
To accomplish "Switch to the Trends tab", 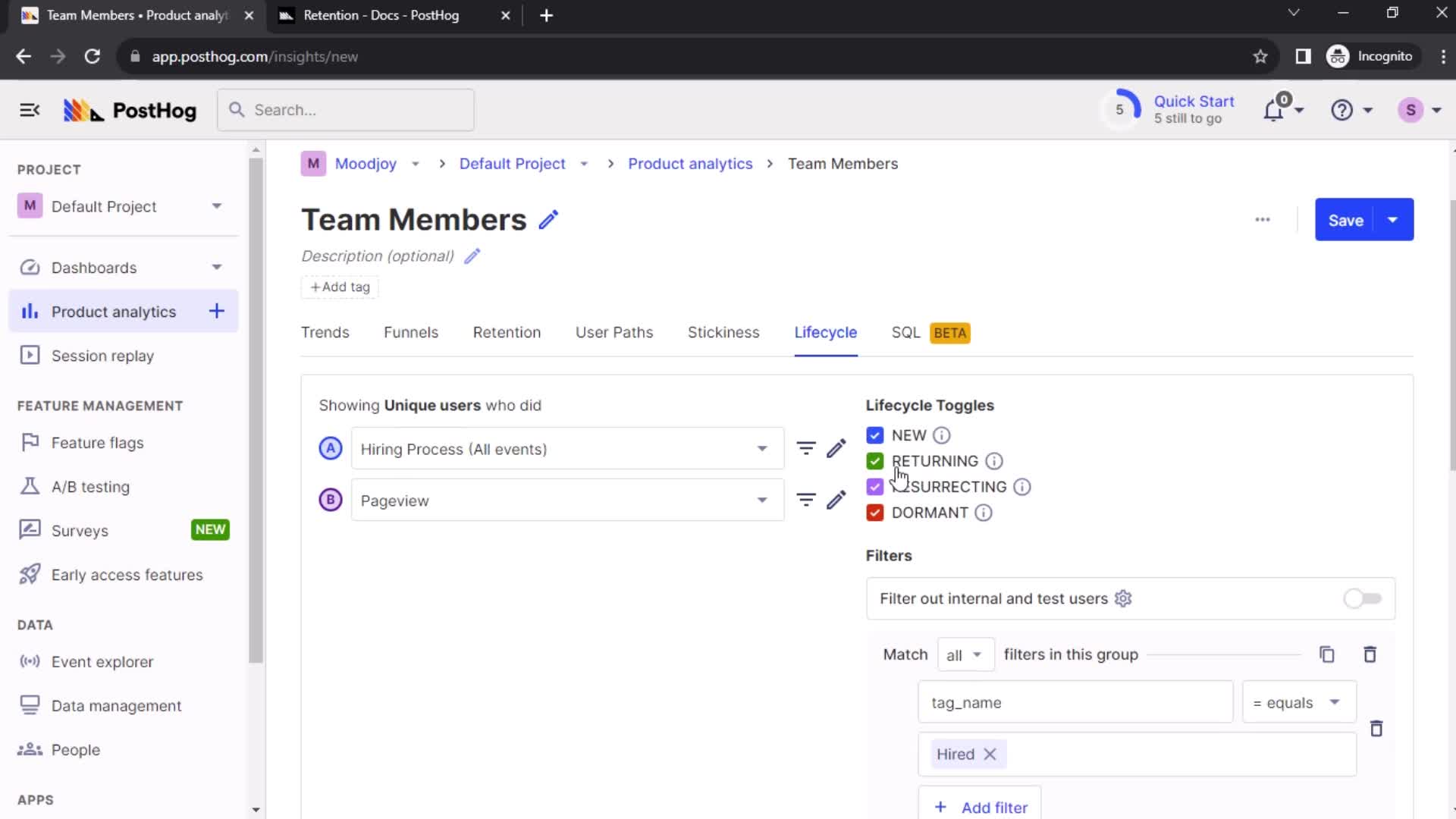I will 325,333.
